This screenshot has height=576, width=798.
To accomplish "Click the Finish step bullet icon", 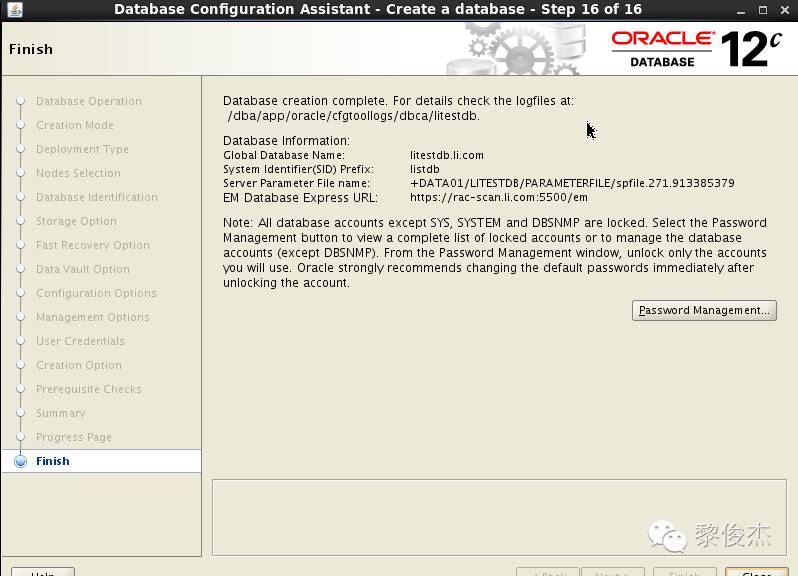I will click(20, 461).
